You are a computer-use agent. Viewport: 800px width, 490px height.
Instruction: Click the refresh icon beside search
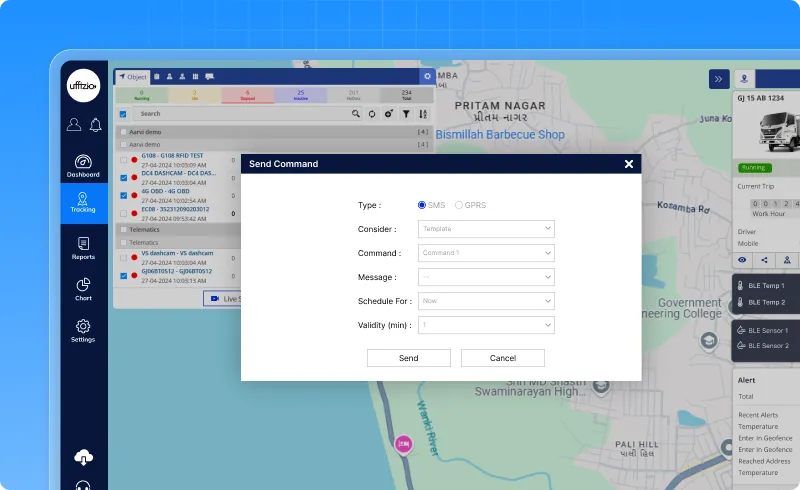pos(372,115)
